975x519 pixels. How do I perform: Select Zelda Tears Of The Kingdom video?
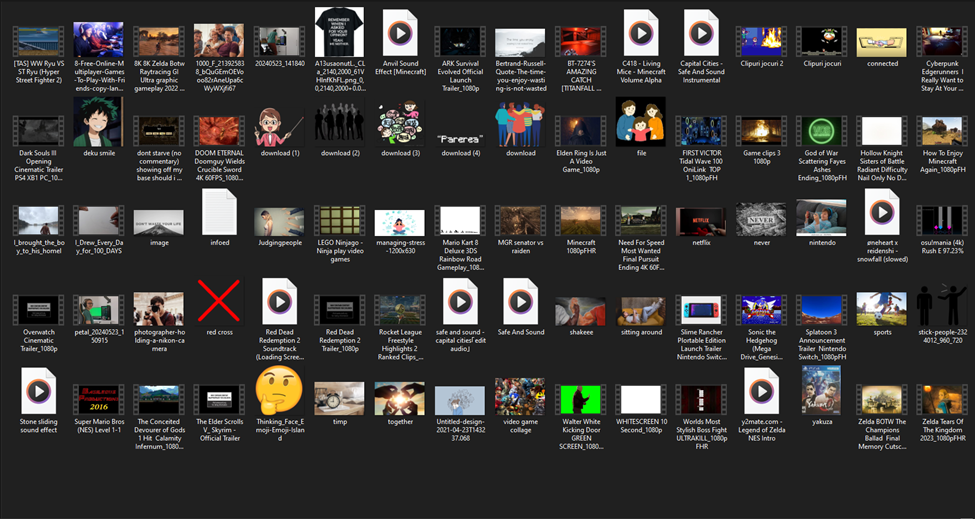[x=942, y=400]
